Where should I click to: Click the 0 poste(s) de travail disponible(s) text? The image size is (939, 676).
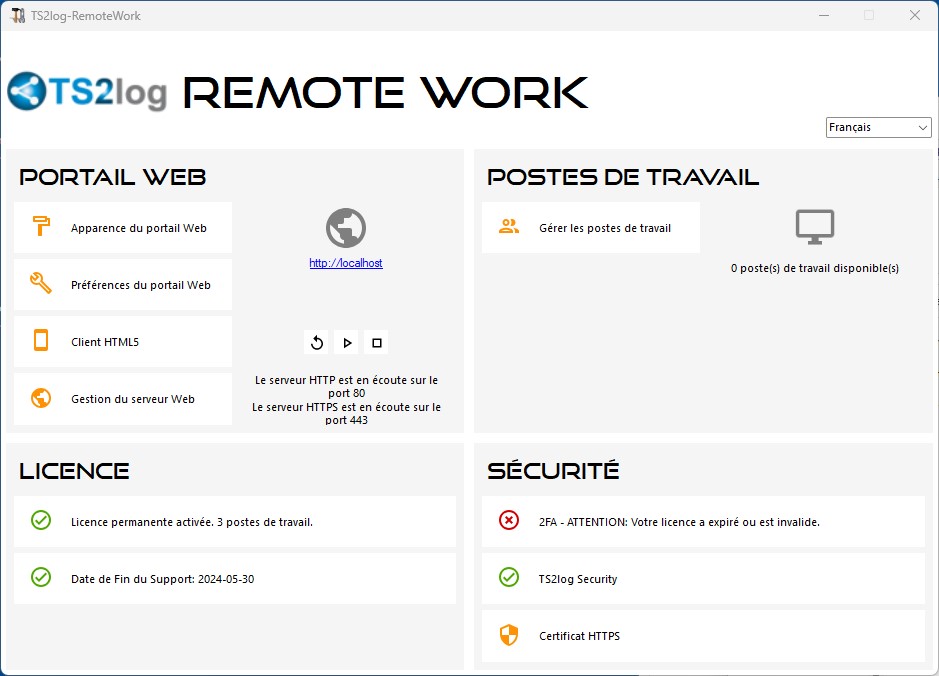[x=814, y=268]
